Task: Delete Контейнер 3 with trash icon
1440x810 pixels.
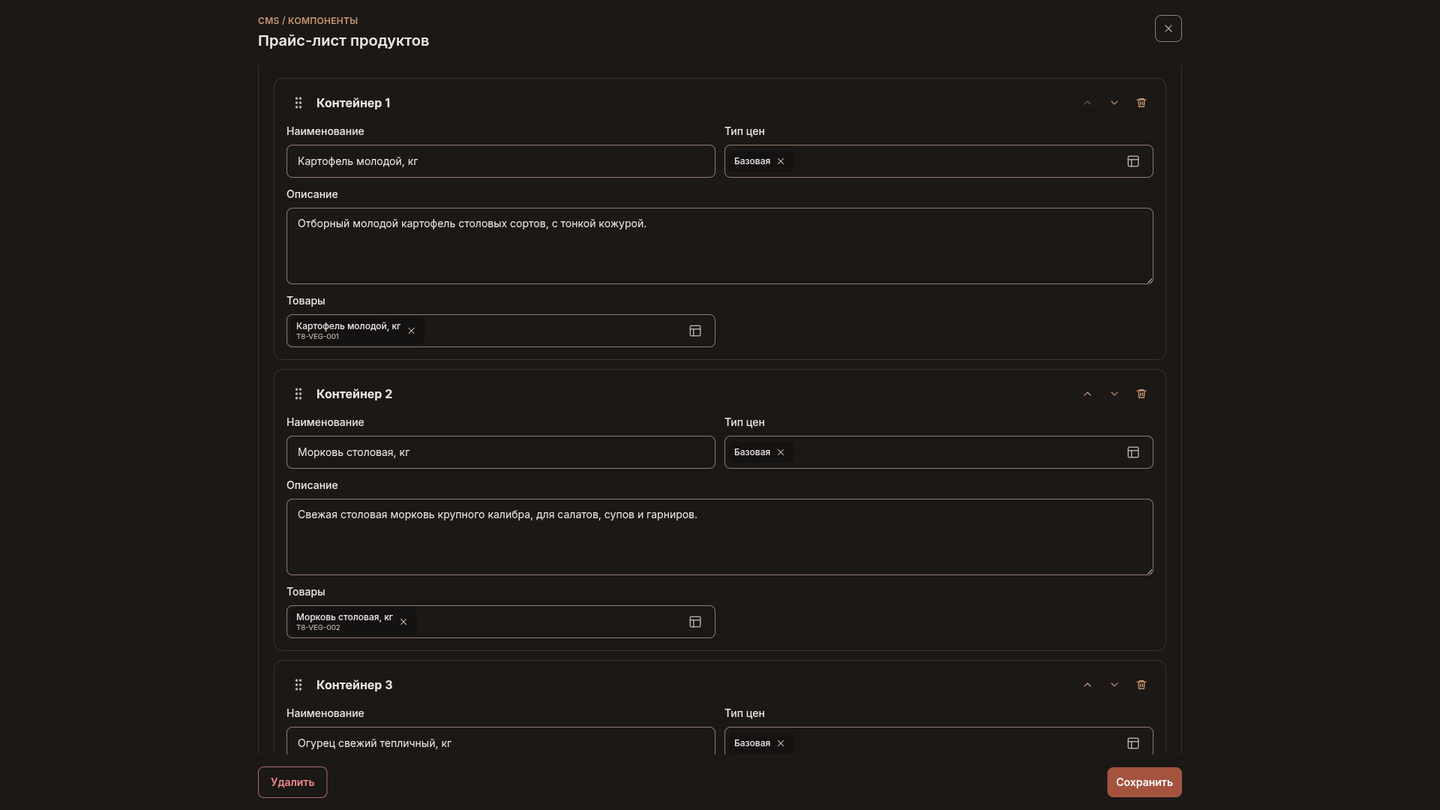Action: (x=1141, y=685)
